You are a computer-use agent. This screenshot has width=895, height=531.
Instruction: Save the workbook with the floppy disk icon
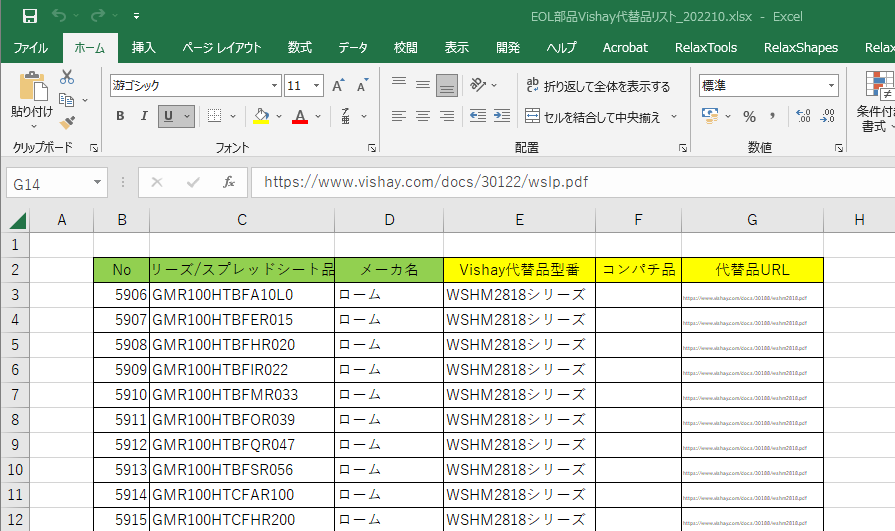tap(30, 16)
